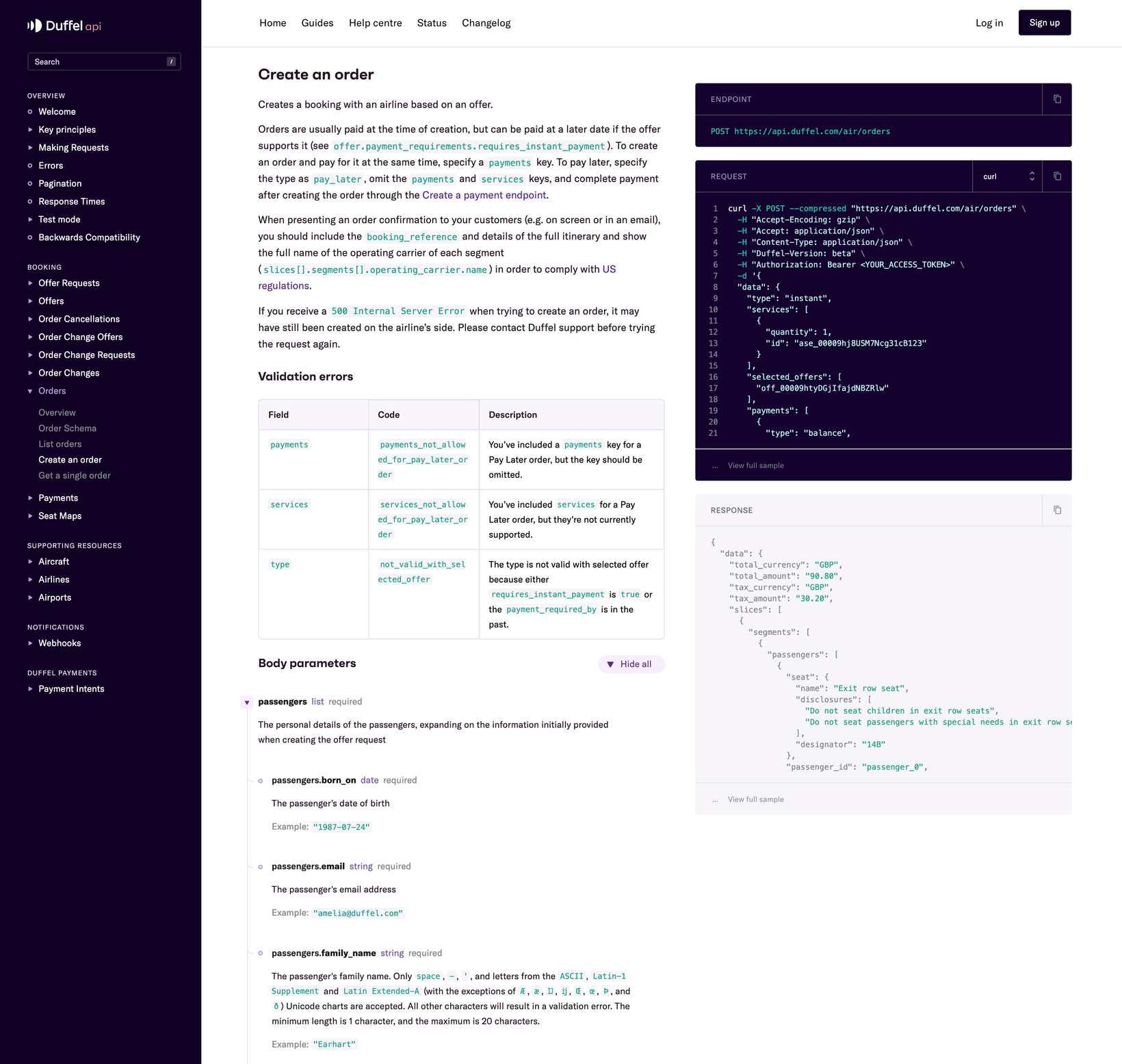Click the Log in link
The image size is (1122, 1064).
point(989,23)
